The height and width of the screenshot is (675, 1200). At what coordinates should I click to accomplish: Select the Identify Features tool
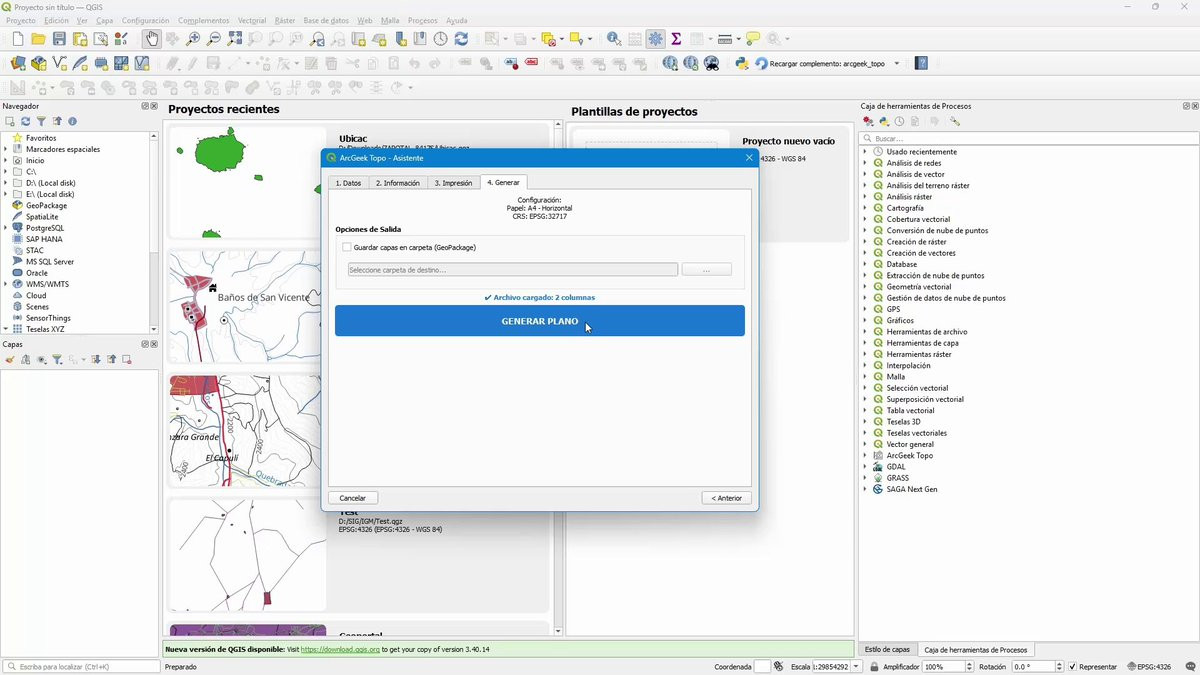click(x=614, y=39)
